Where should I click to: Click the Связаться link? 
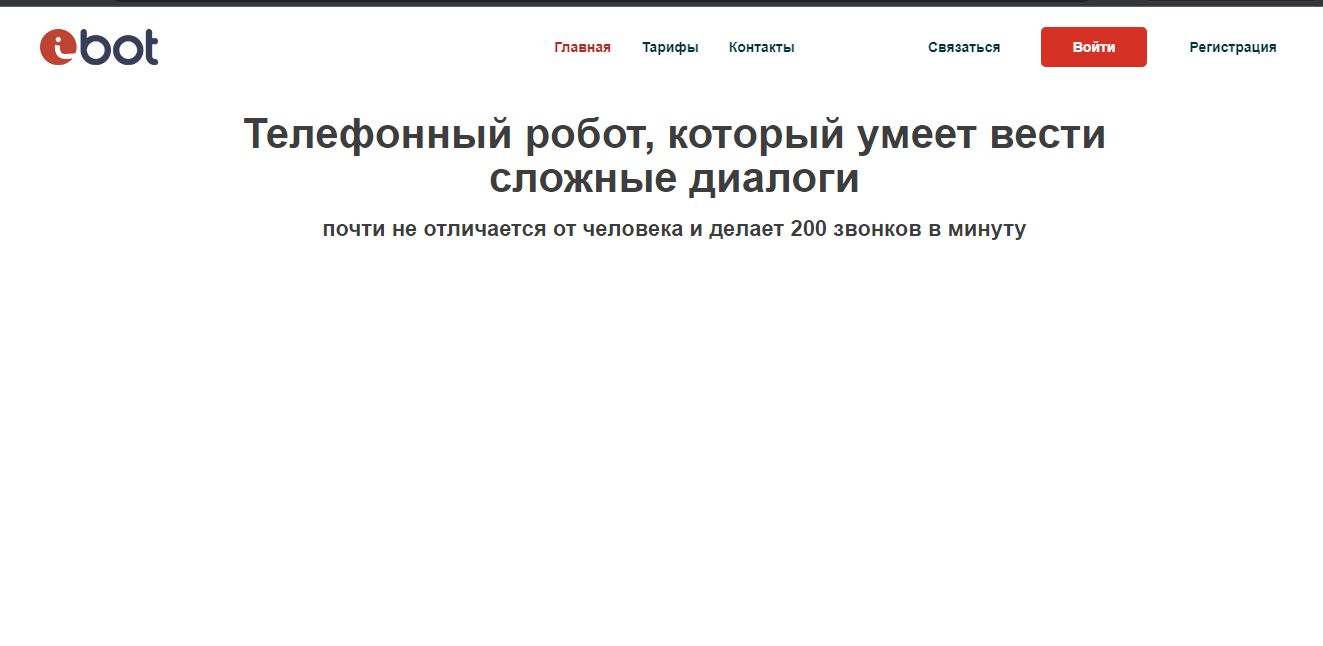963,47
